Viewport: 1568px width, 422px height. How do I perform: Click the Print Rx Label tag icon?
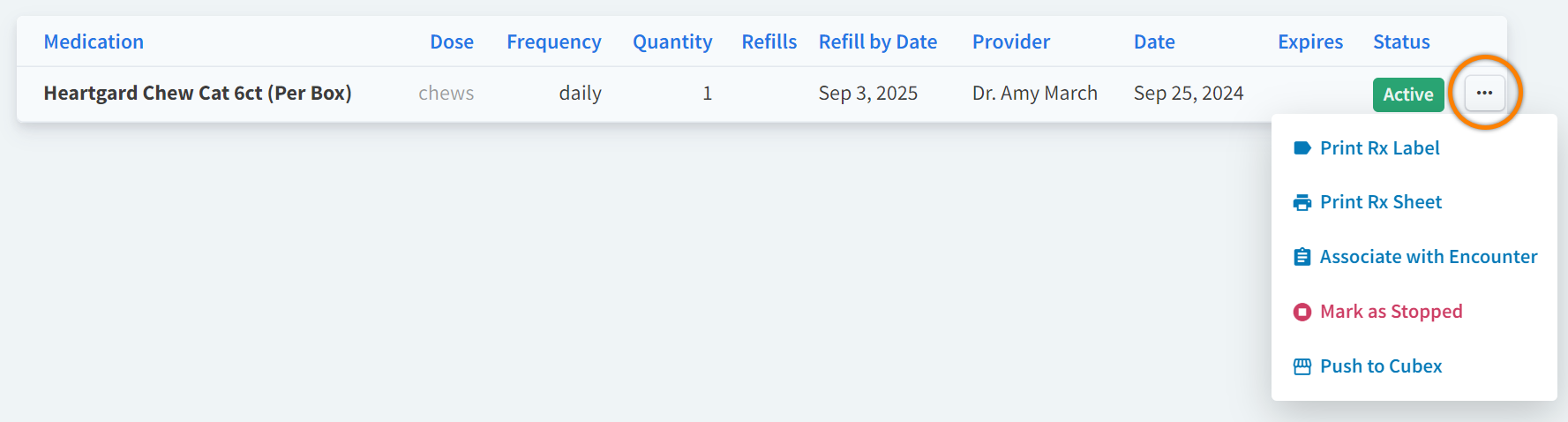[1302, 148]
